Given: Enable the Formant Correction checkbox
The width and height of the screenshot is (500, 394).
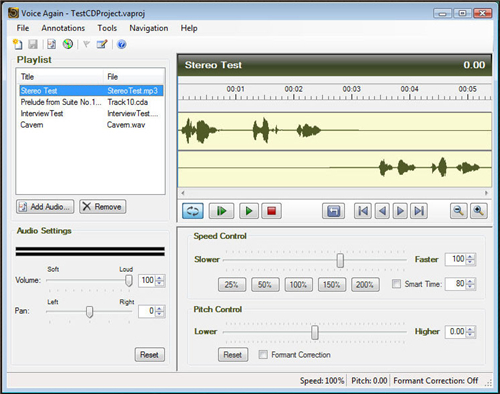Looking at the screenshot, I should (263, 354).
